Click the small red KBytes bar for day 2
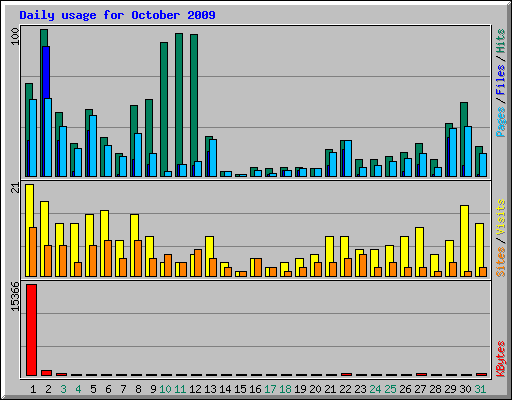 [x=46, y=373]
